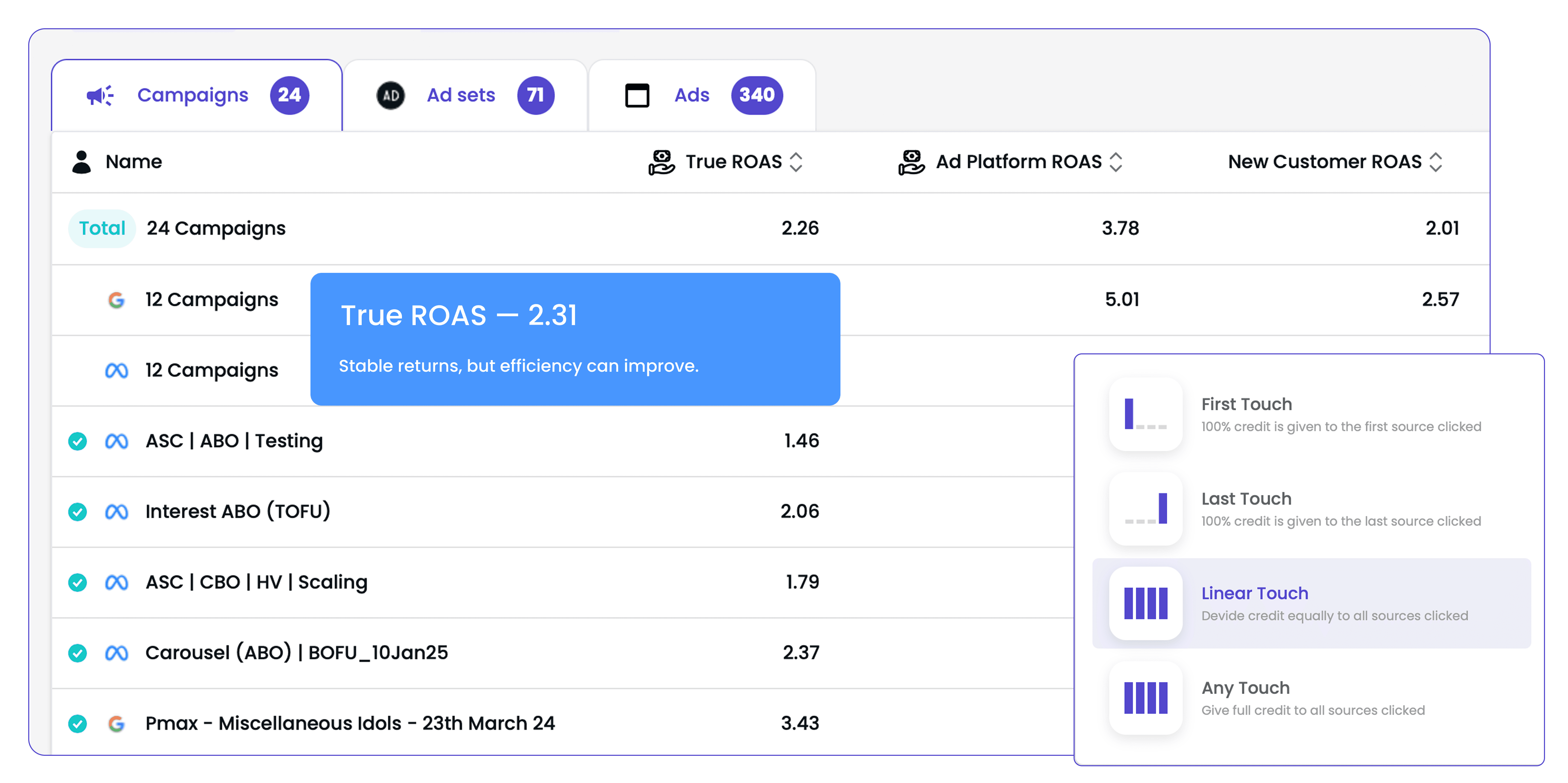Screen dimensions: 1568x783
Task: Click the Name column header
Action: click(133, 162)
